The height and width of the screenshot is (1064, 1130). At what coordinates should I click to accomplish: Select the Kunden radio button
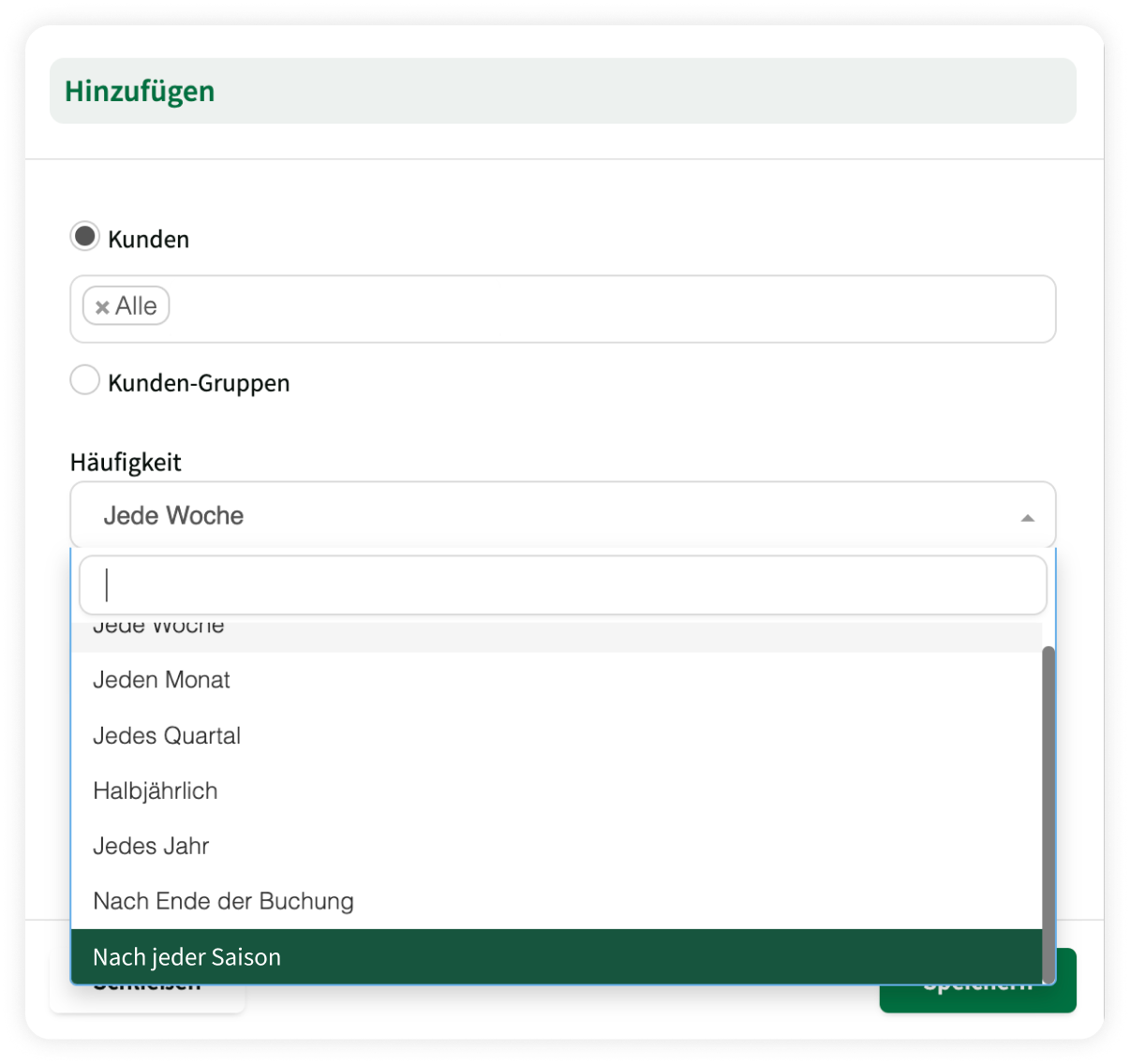point(85,237)
